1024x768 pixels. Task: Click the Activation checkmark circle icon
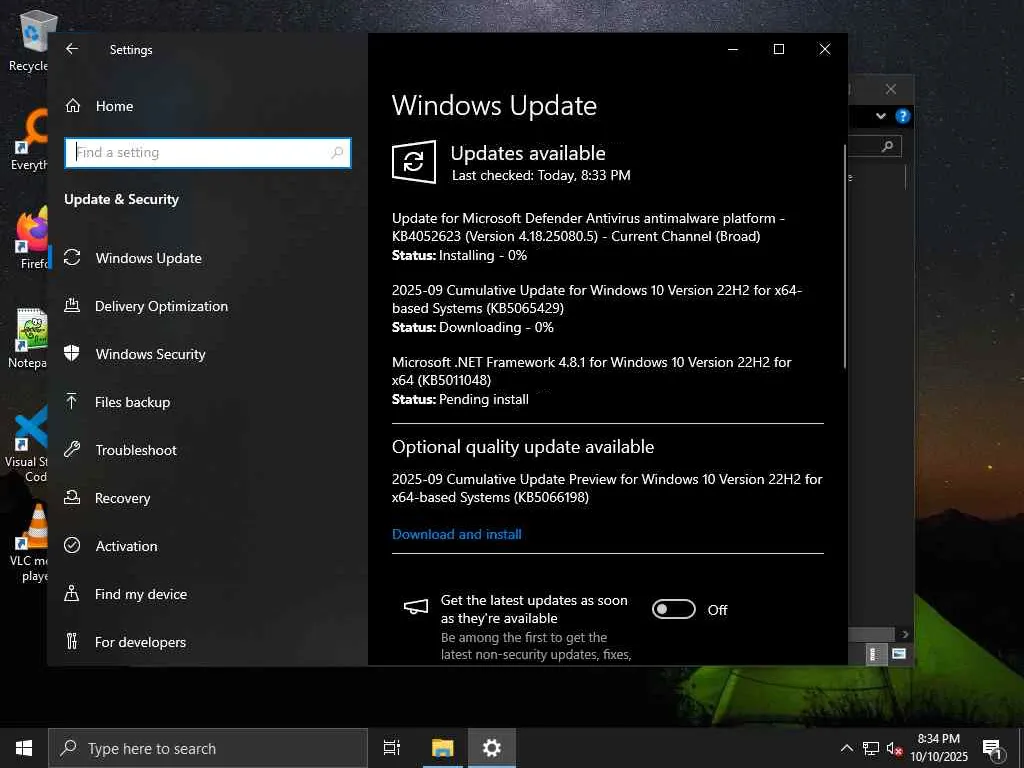point(72,545)
